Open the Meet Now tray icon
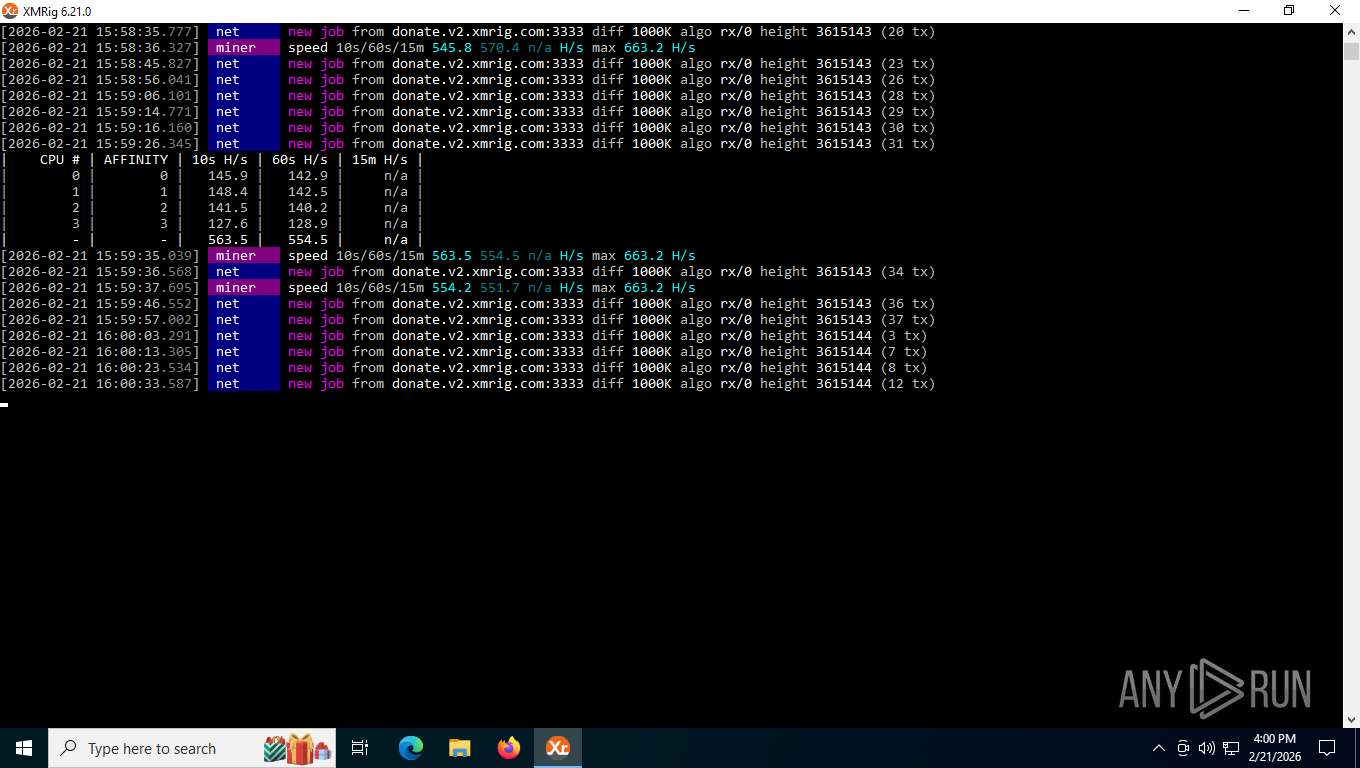 tap(1183, 748)
